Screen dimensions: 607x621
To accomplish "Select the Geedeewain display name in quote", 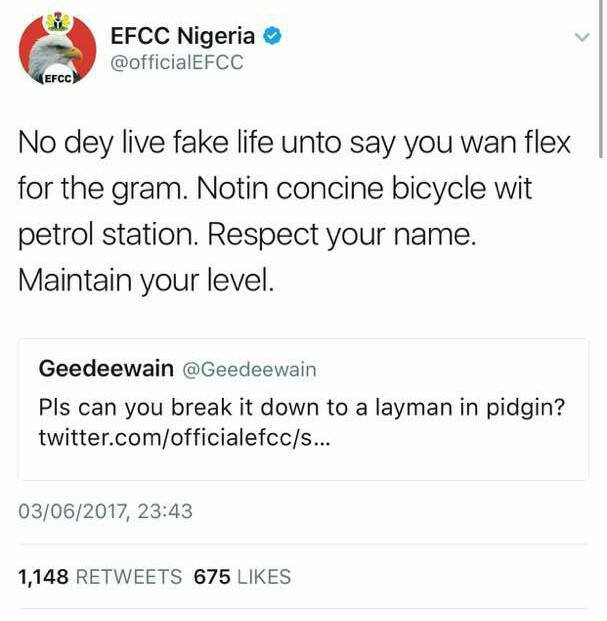I will [106, 369].
